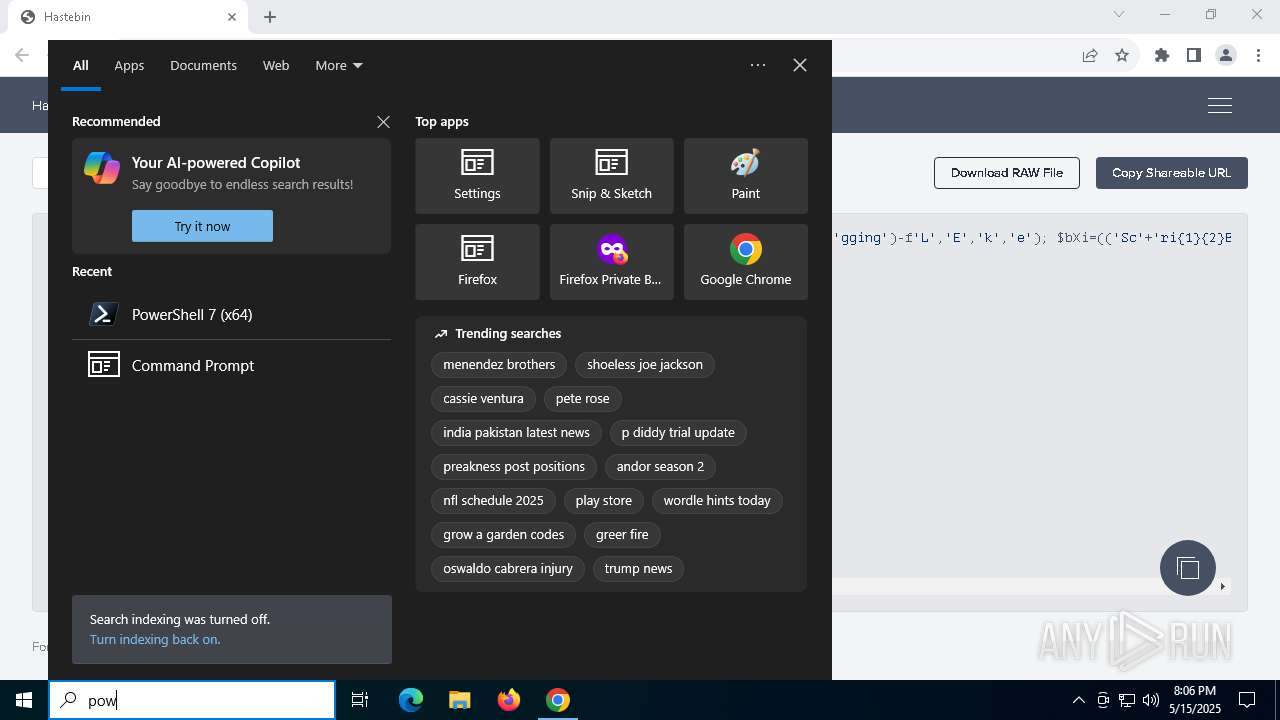Search wordle hints today
Image resolution: width=1280 pixels, height=720 pixels.
pyautogui.click(x=717, y=501)
